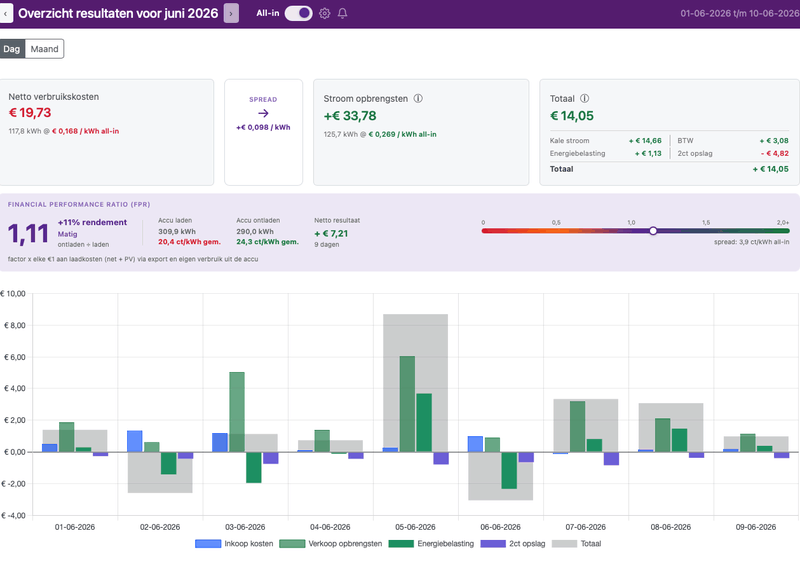The image size is (800, 566).
Task: Click the date range 01-06-2026 t/m 10-06-2026
Action: click(x=740, y=13)
